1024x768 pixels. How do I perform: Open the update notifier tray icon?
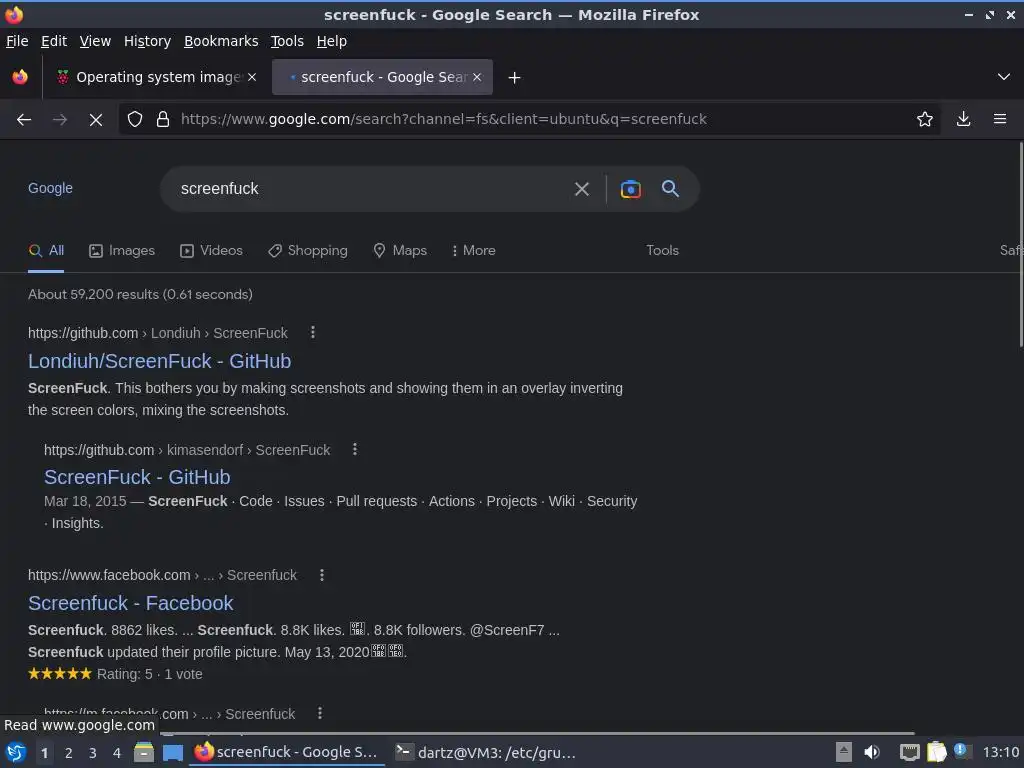click(x=961, y=751)
